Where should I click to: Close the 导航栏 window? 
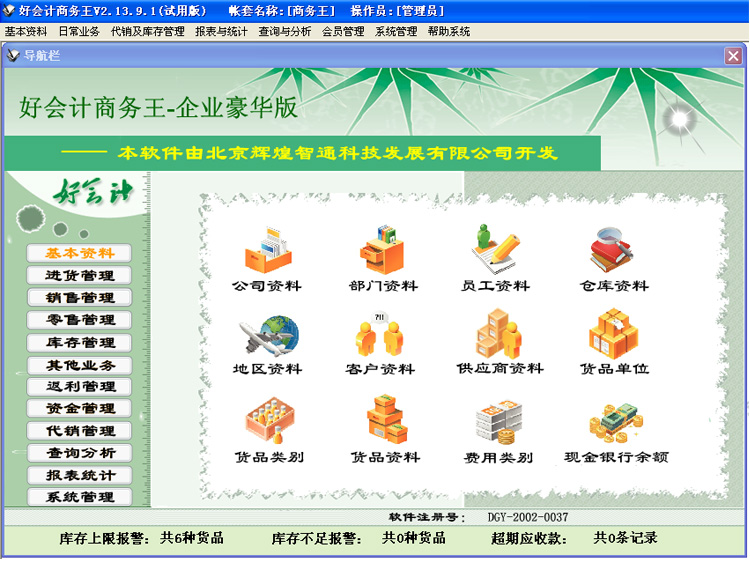tap(733, 55)
